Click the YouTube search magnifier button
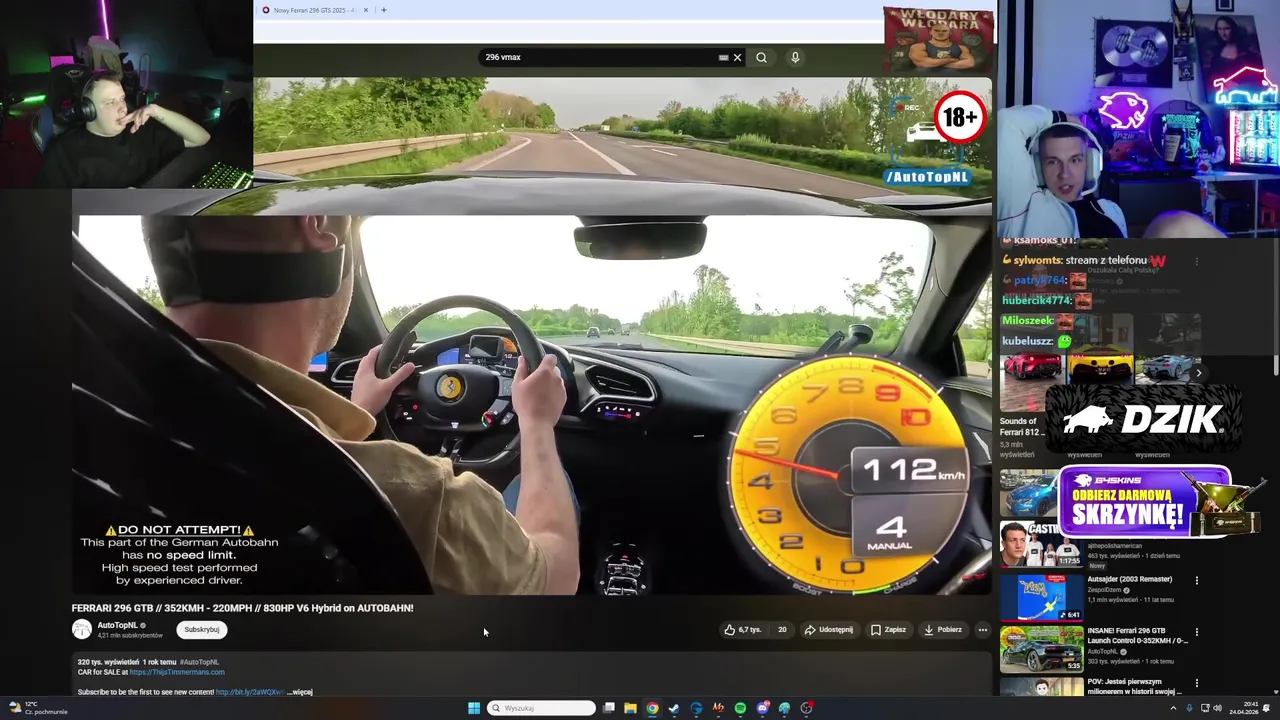 tap(761, 58)
